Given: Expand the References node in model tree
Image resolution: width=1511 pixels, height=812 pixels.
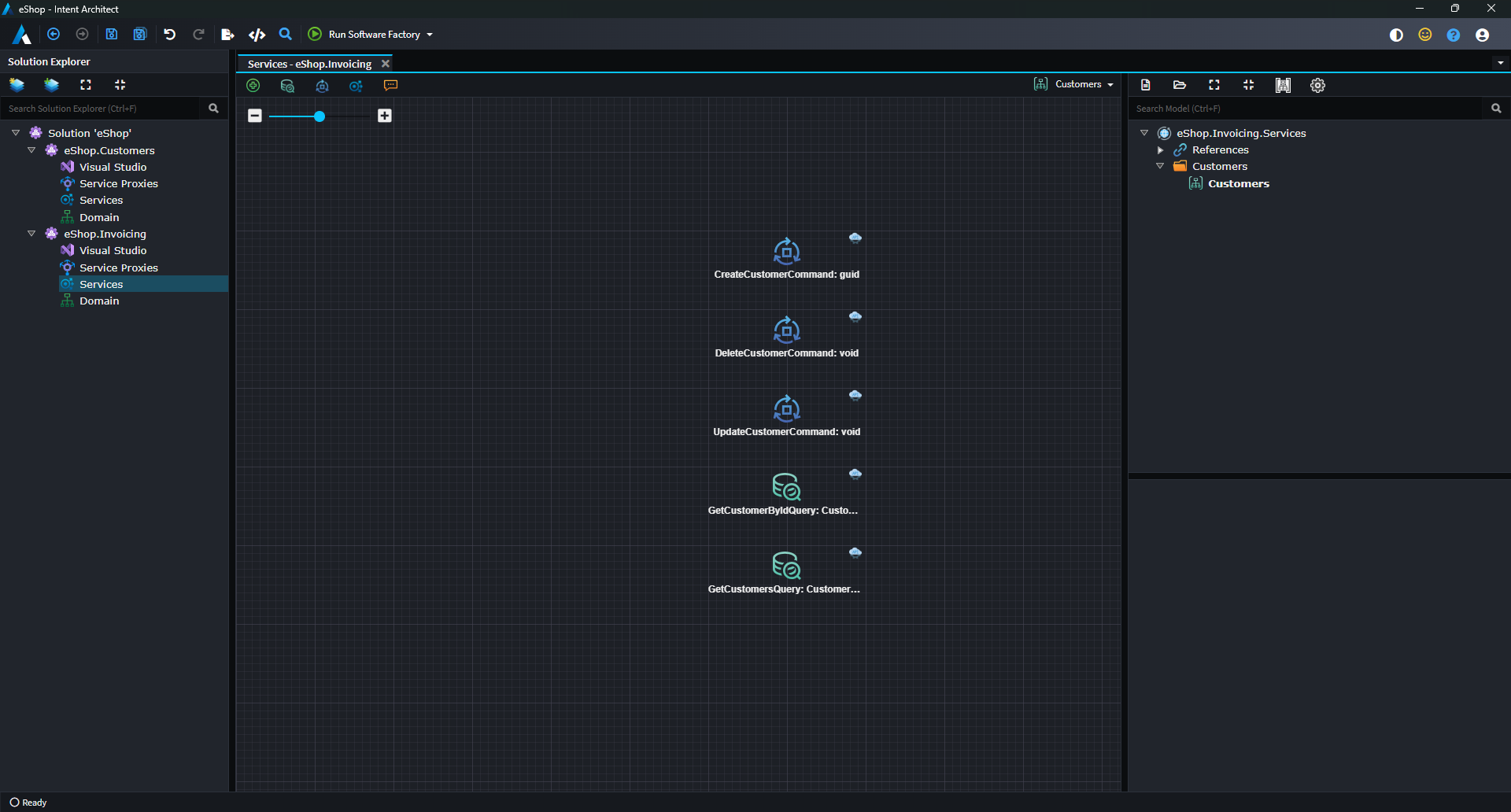Looking at the screenshot, I should pos(1160,149).
